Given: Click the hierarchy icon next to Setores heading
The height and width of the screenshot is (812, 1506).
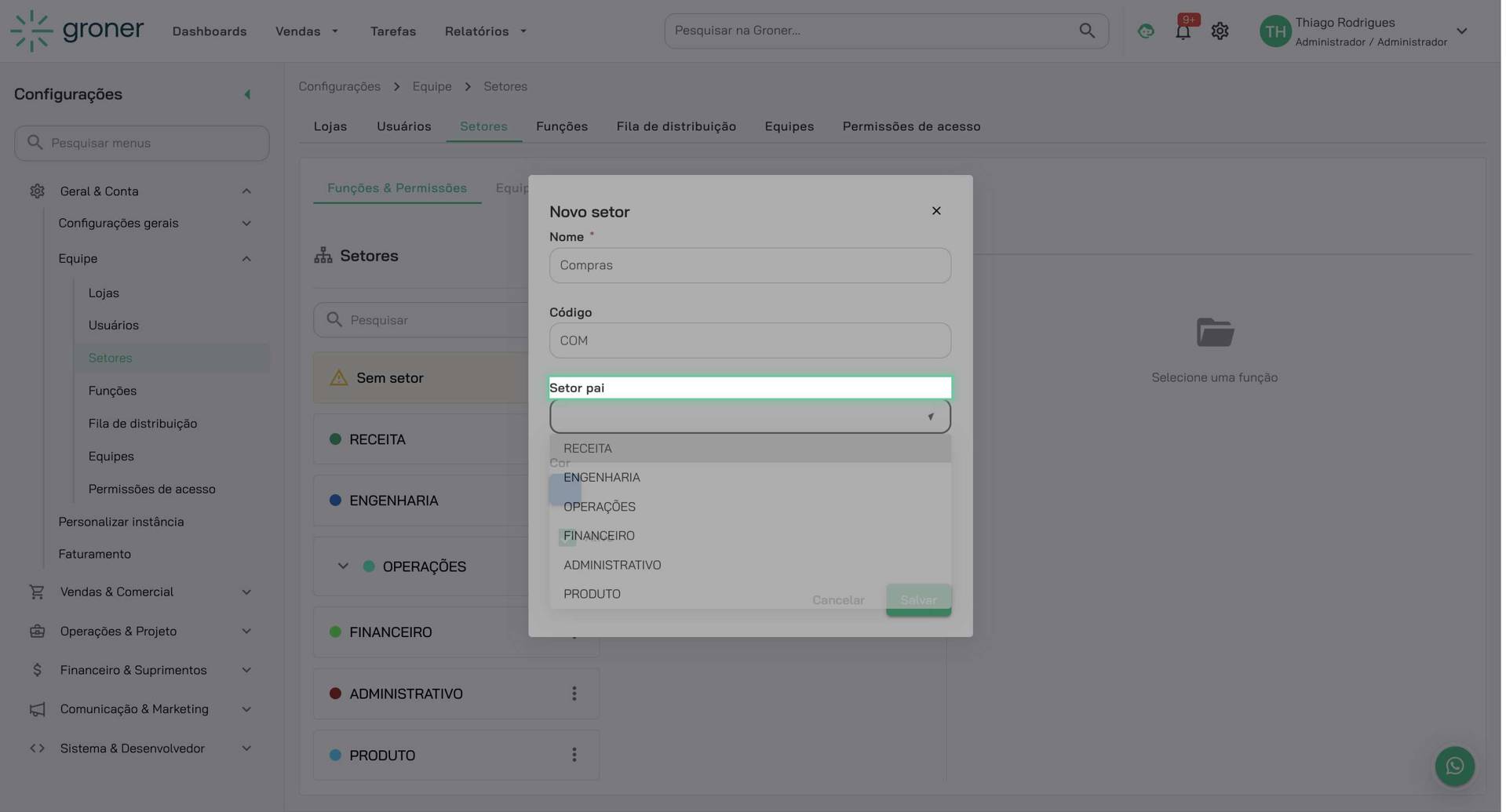Looking at the screenshot, I should 323,255.
